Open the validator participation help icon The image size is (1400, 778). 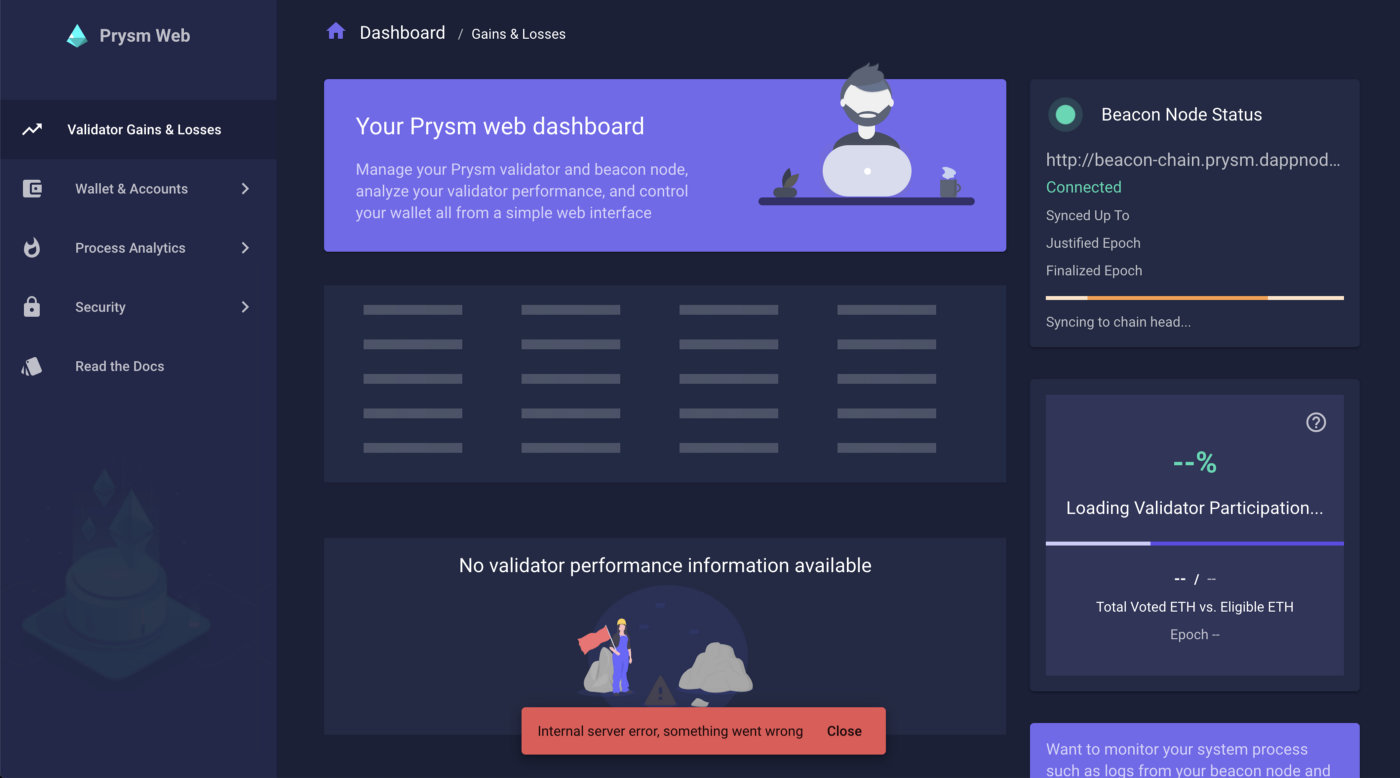coord(1316,422)
